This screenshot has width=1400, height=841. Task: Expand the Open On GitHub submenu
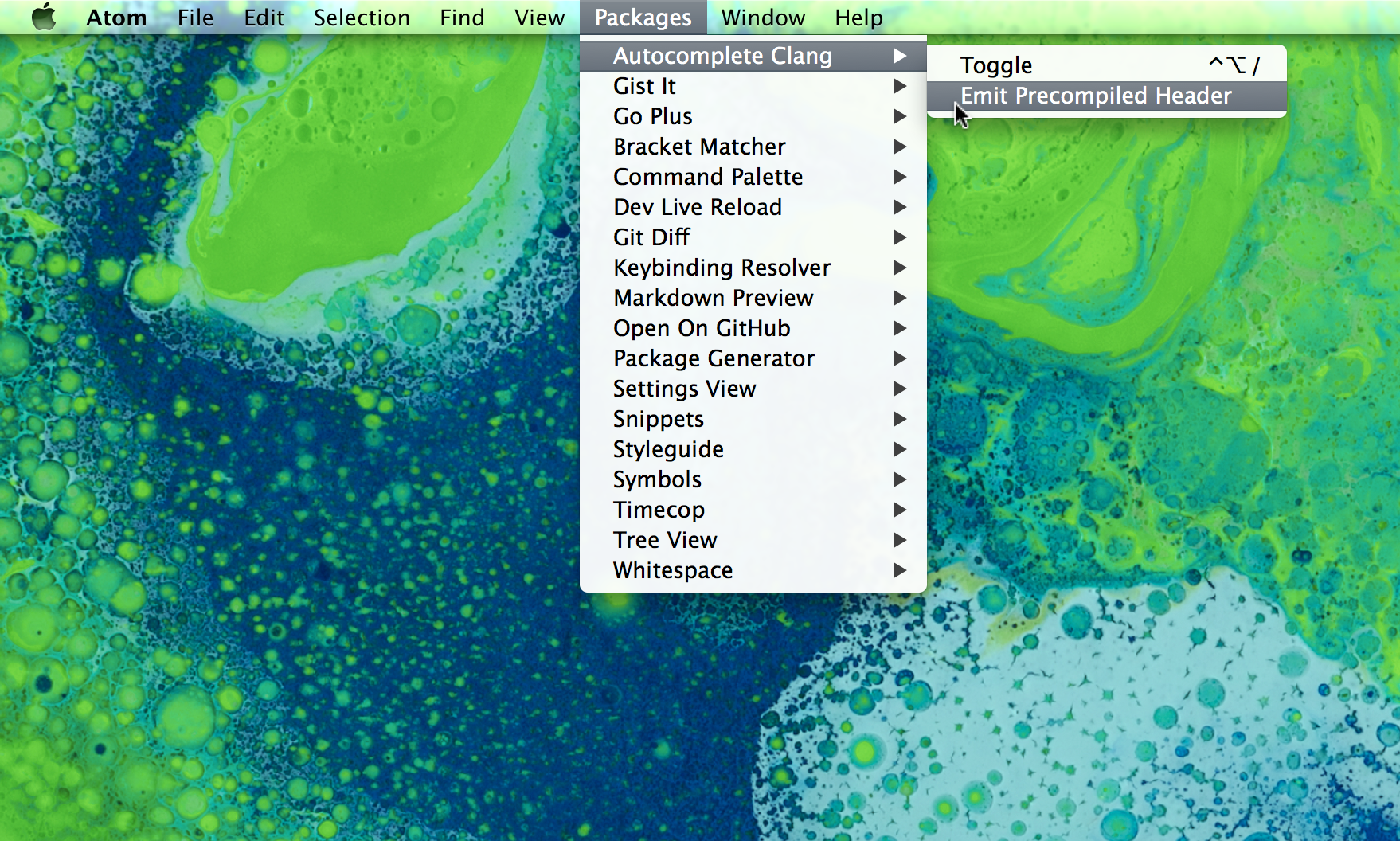pos(753,328)
